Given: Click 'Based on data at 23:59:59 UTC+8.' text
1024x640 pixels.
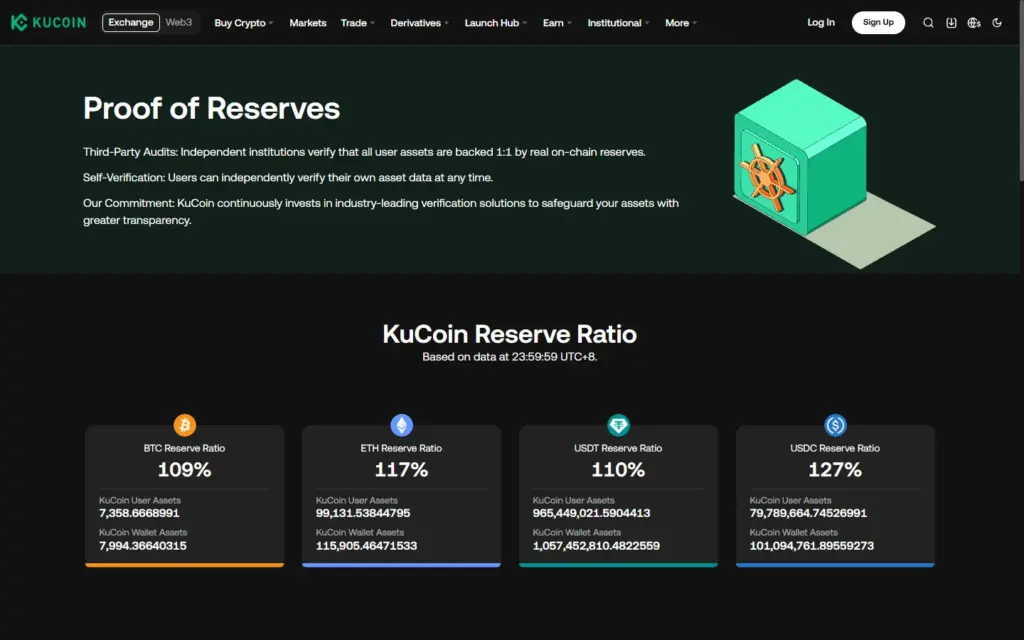Looking at the screenshot, I should click(x=509, y=357).
